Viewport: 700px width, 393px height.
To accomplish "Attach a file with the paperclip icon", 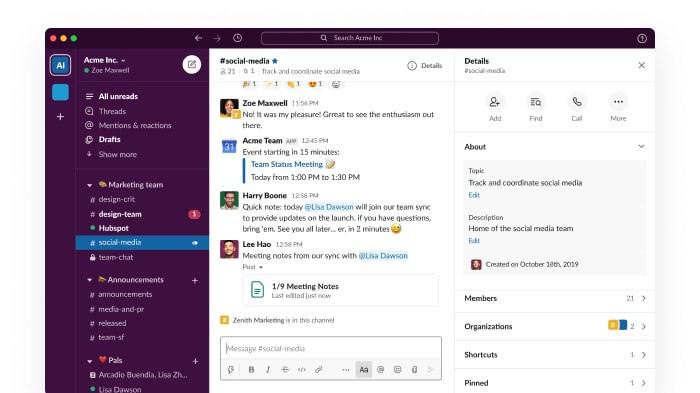I will coord(414,369).
